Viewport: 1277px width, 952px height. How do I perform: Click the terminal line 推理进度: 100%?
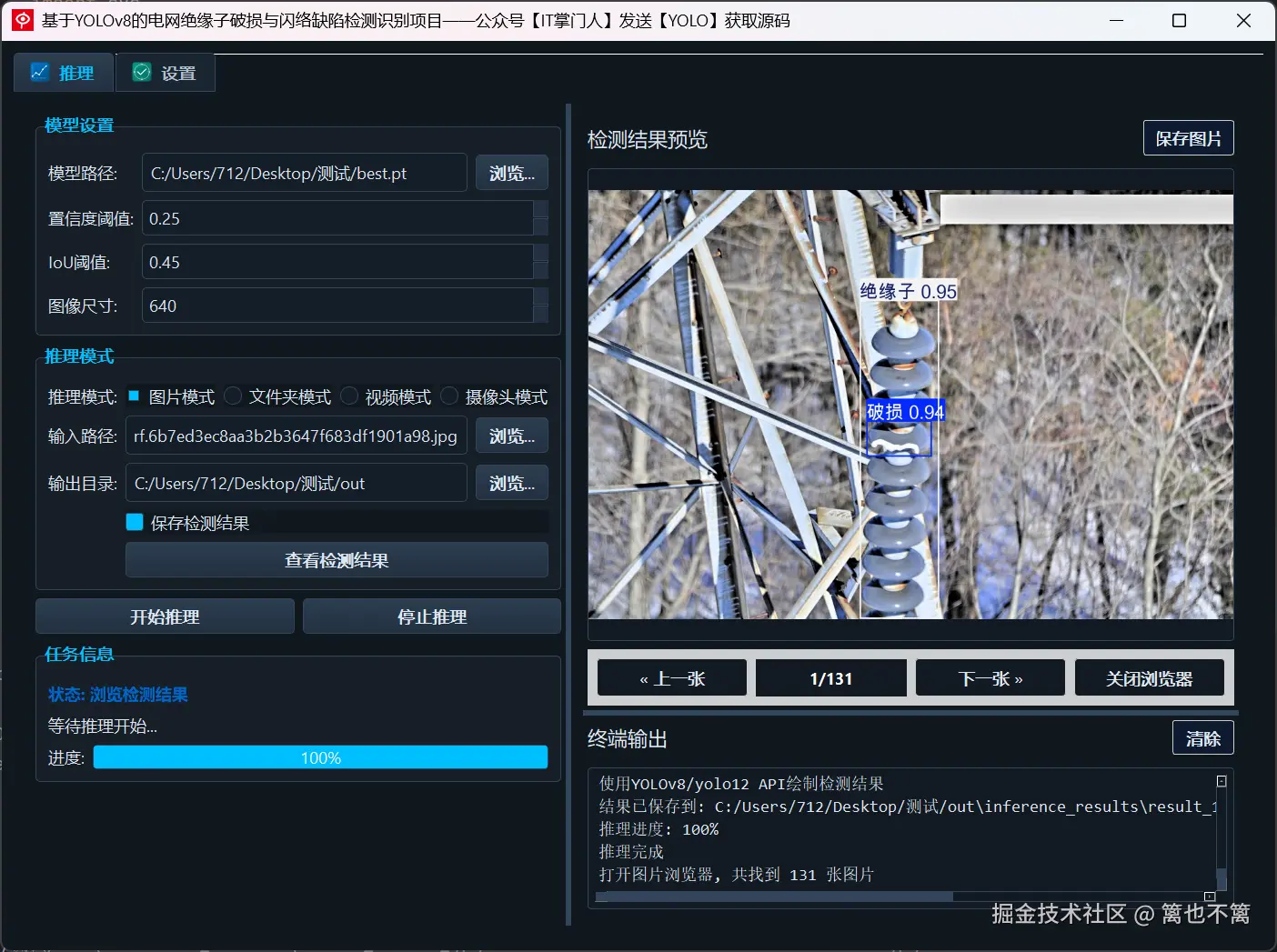tap(659, 829)
